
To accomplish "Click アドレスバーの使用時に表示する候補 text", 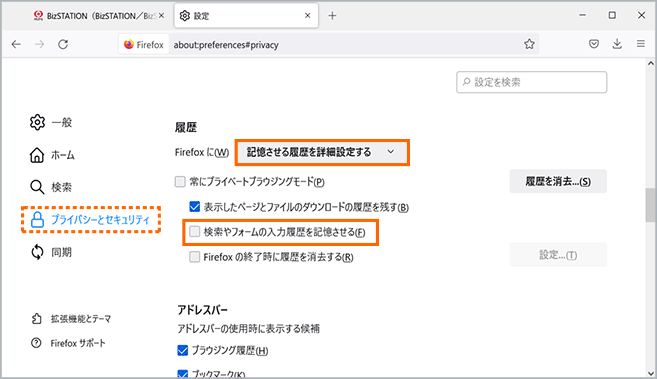I will coord(248,329).
